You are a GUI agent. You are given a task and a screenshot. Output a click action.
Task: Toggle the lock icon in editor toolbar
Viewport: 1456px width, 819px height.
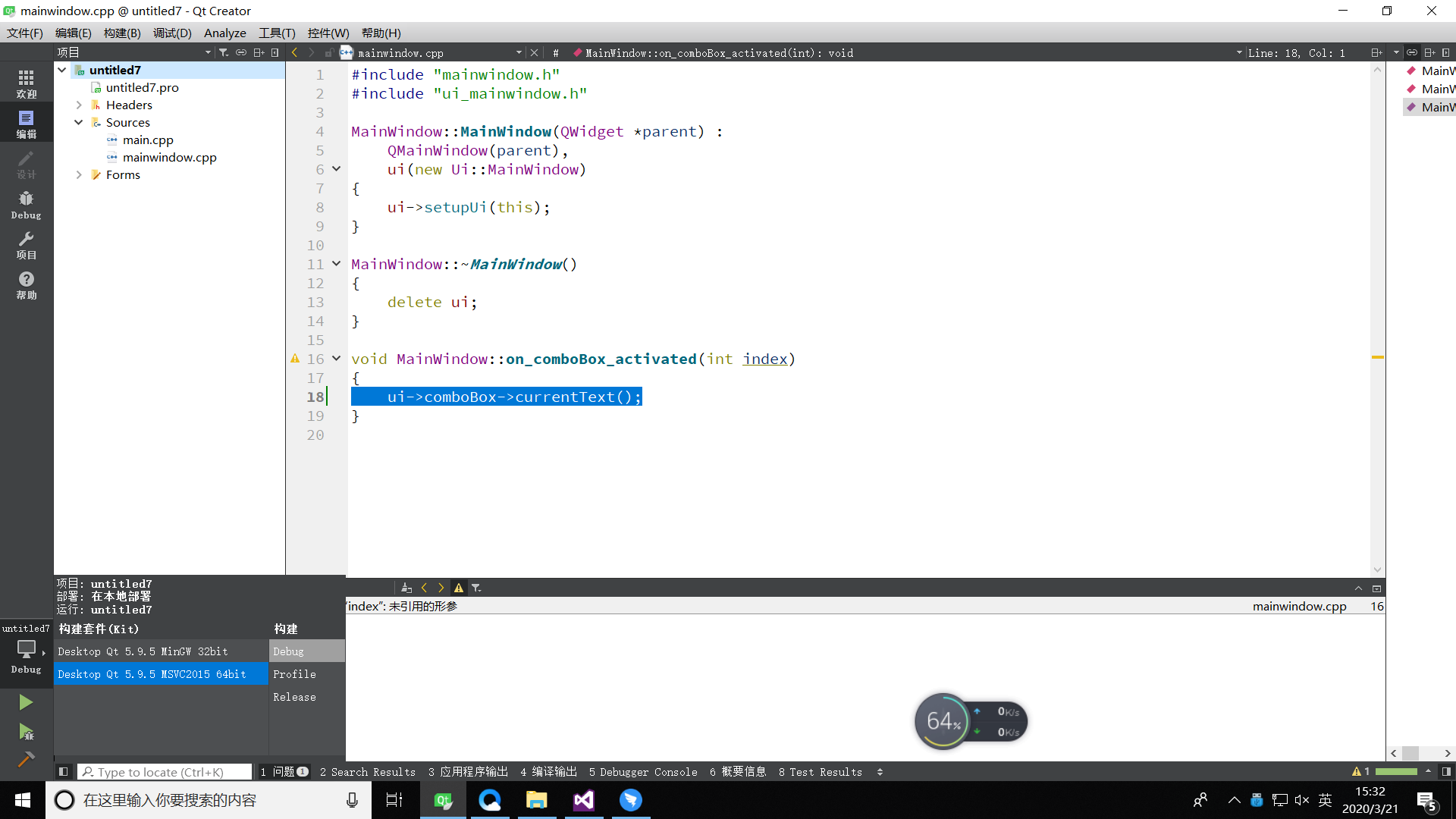pyautogui.click(x=329, y=52)
